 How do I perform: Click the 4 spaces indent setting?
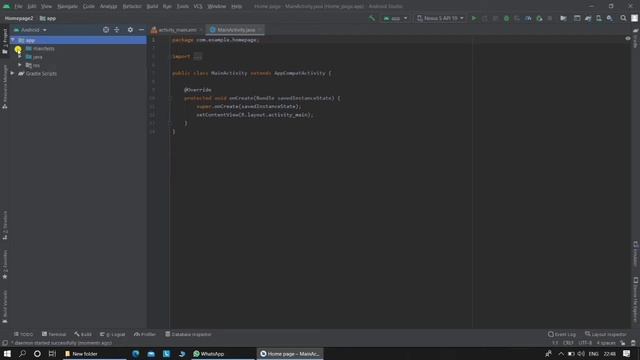(x=606, y=343)
